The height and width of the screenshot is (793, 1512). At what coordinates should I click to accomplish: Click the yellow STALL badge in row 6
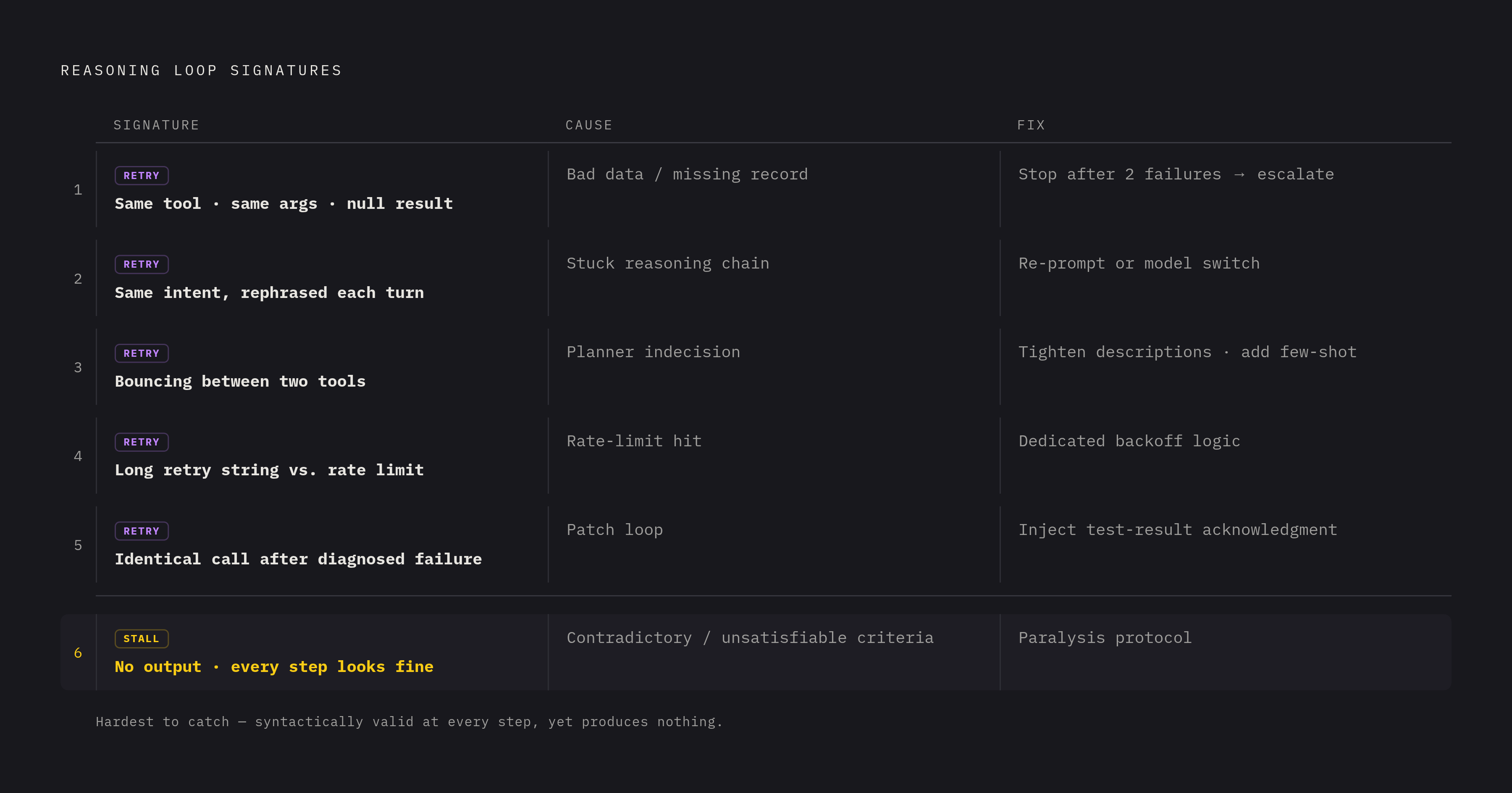[142, 638]
